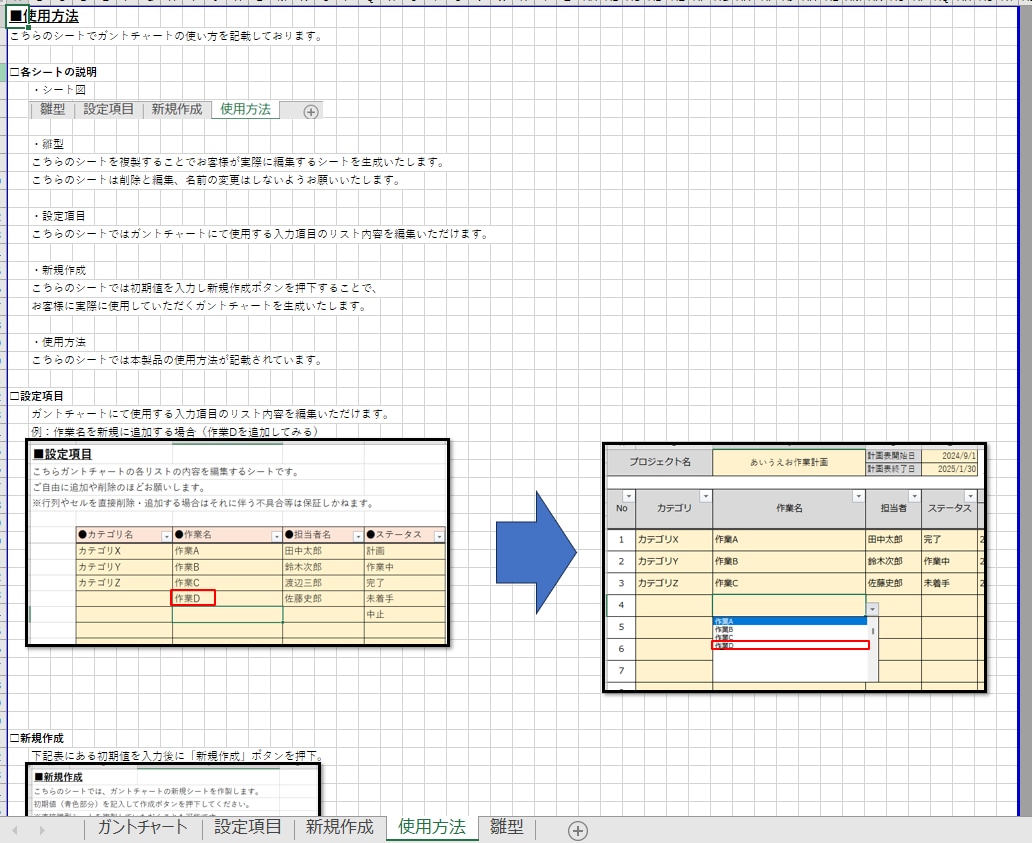Screen dimensions: 1032x843
Task: Add a new sheet with the bottom plus button
Action: 577,830
